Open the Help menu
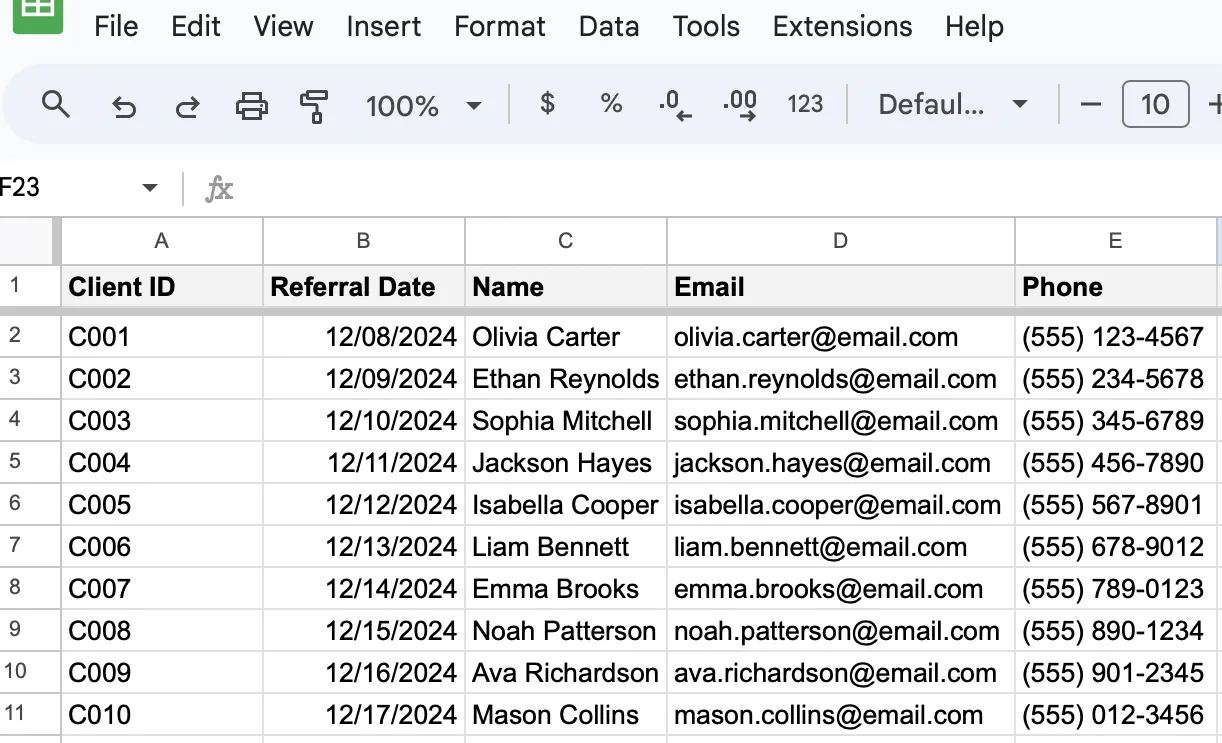The height and width of the screenshot is (743, 1222). click(x=974, y=26)
